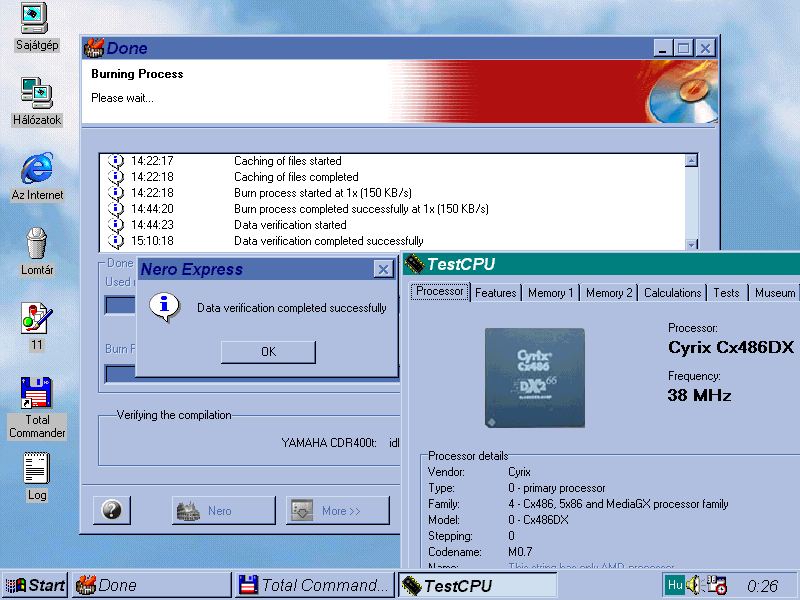Viewport: 800px width, 600px height.
Task: Click the Vendor value Cyrix
Action: (519, 472)
